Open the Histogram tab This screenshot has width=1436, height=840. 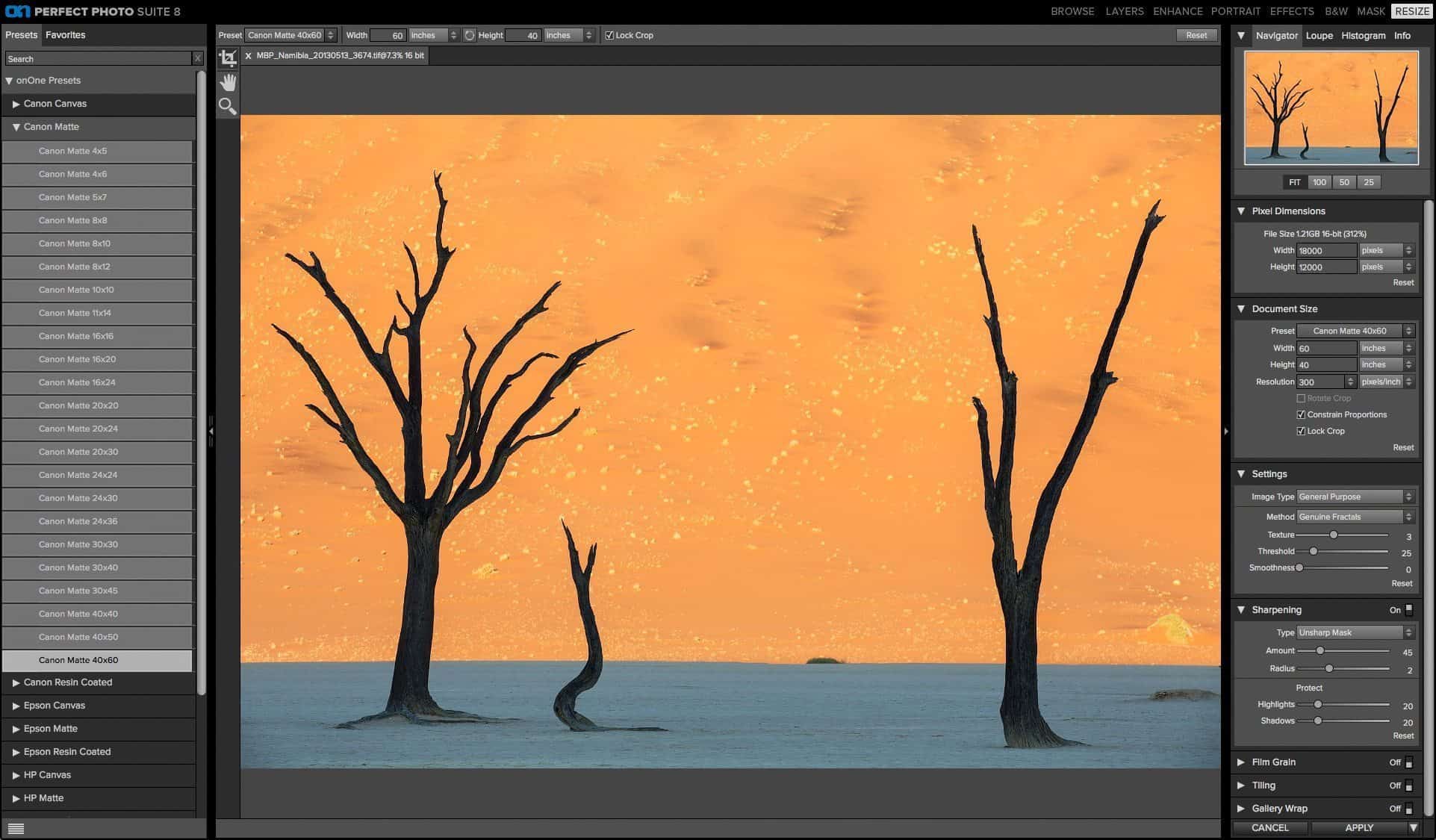1363,36
